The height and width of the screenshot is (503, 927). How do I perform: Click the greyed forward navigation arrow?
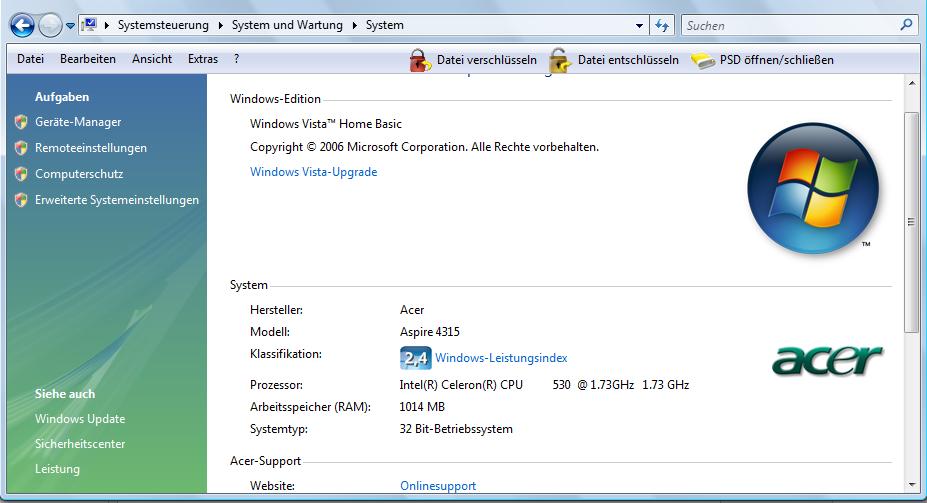tap(50, 25)
